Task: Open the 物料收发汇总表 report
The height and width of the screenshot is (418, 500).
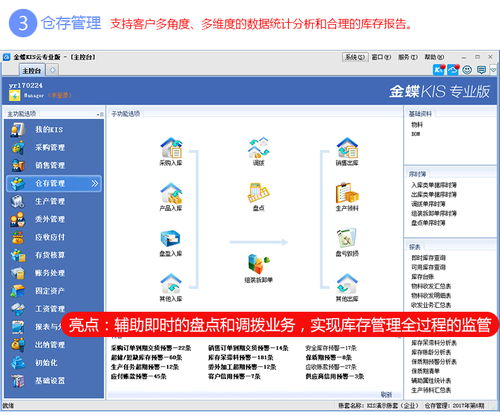Action: 431,286
